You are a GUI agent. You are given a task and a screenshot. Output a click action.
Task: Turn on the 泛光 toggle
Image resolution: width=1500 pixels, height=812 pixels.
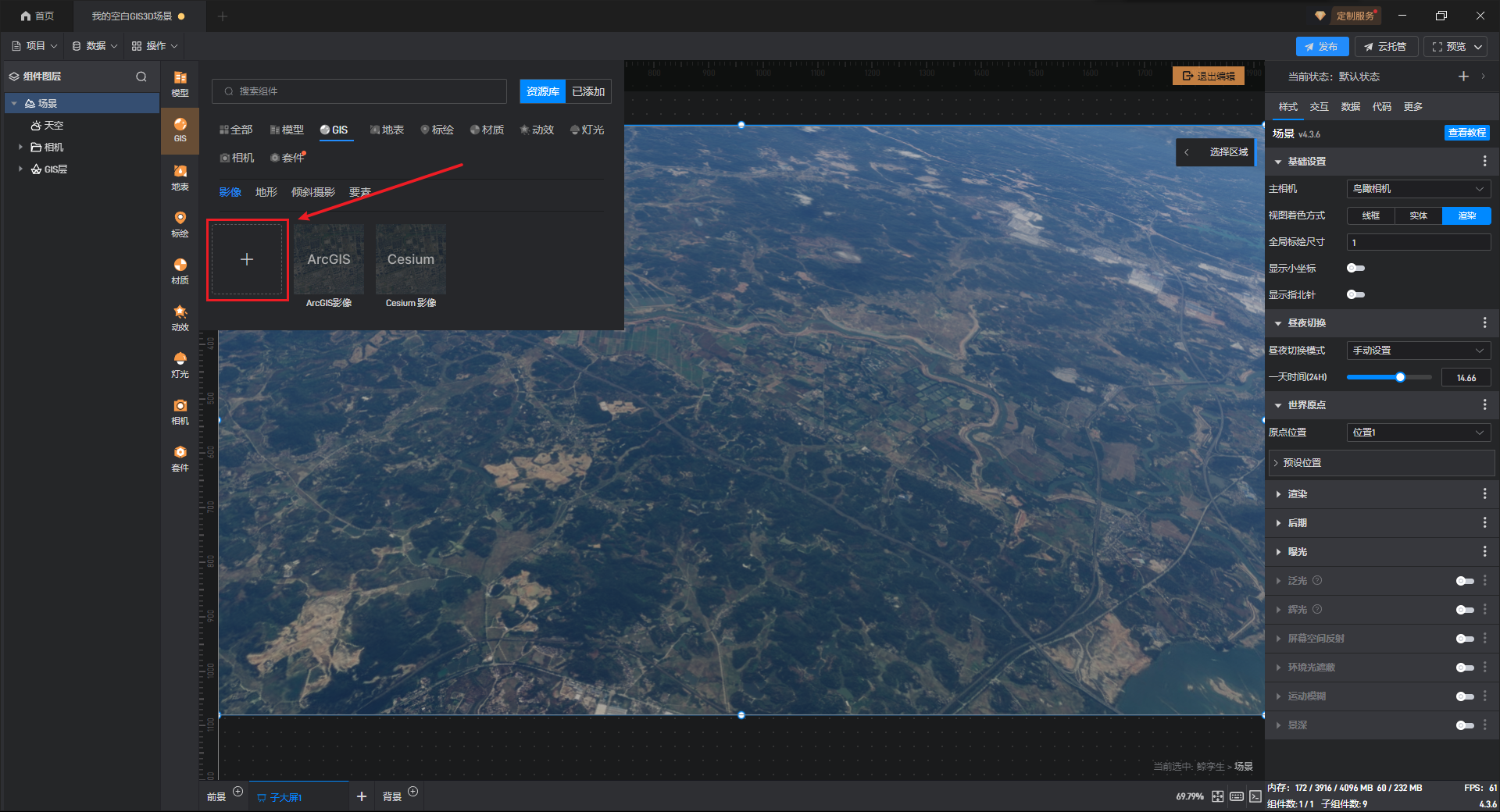click(1464, 581)
